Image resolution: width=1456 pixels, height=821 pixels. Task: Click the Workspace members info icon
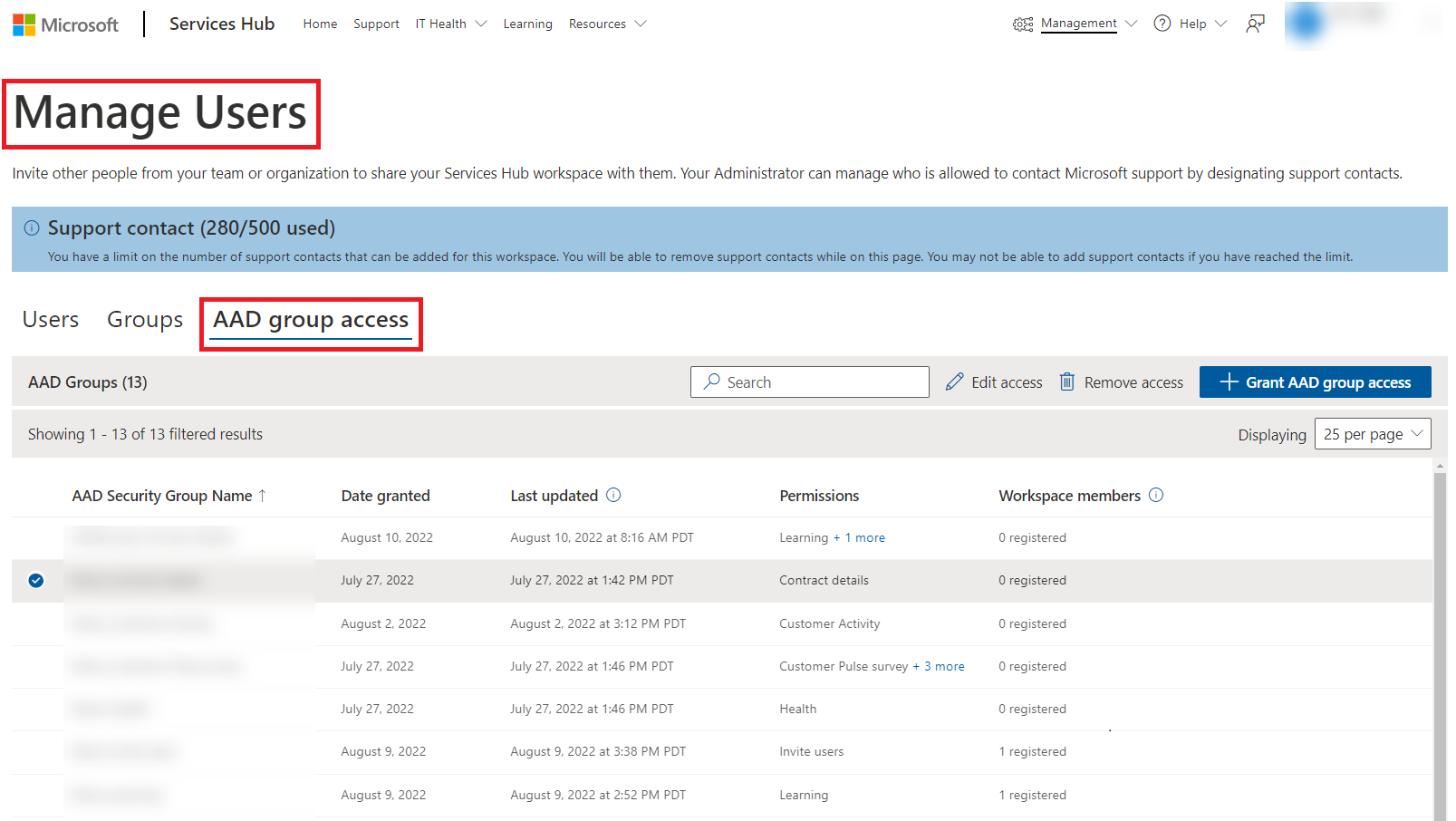coord(1156,495)
